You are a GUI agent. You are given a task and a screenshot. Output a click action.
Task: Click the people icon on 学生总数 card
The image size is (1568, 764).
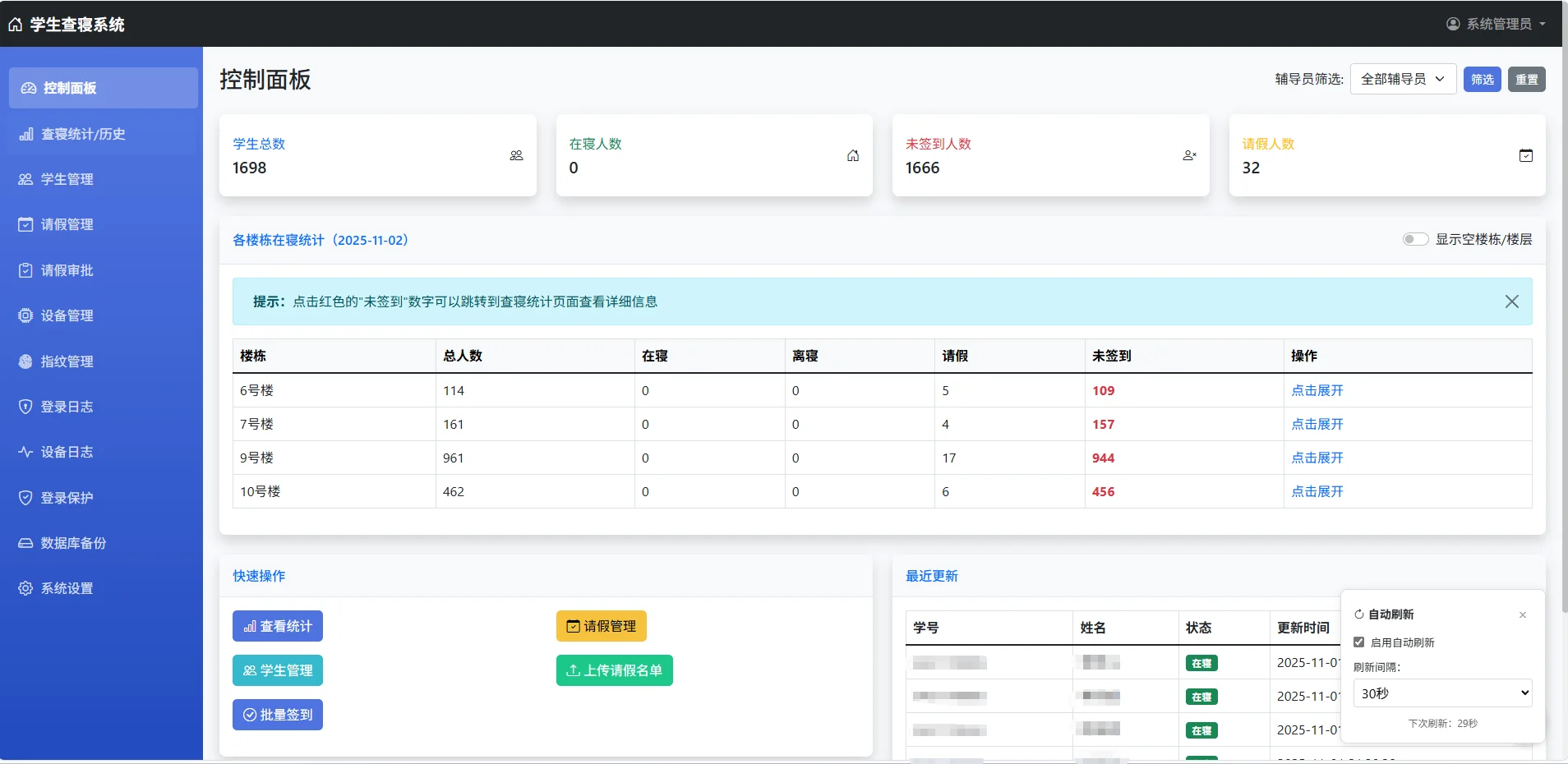516,155
